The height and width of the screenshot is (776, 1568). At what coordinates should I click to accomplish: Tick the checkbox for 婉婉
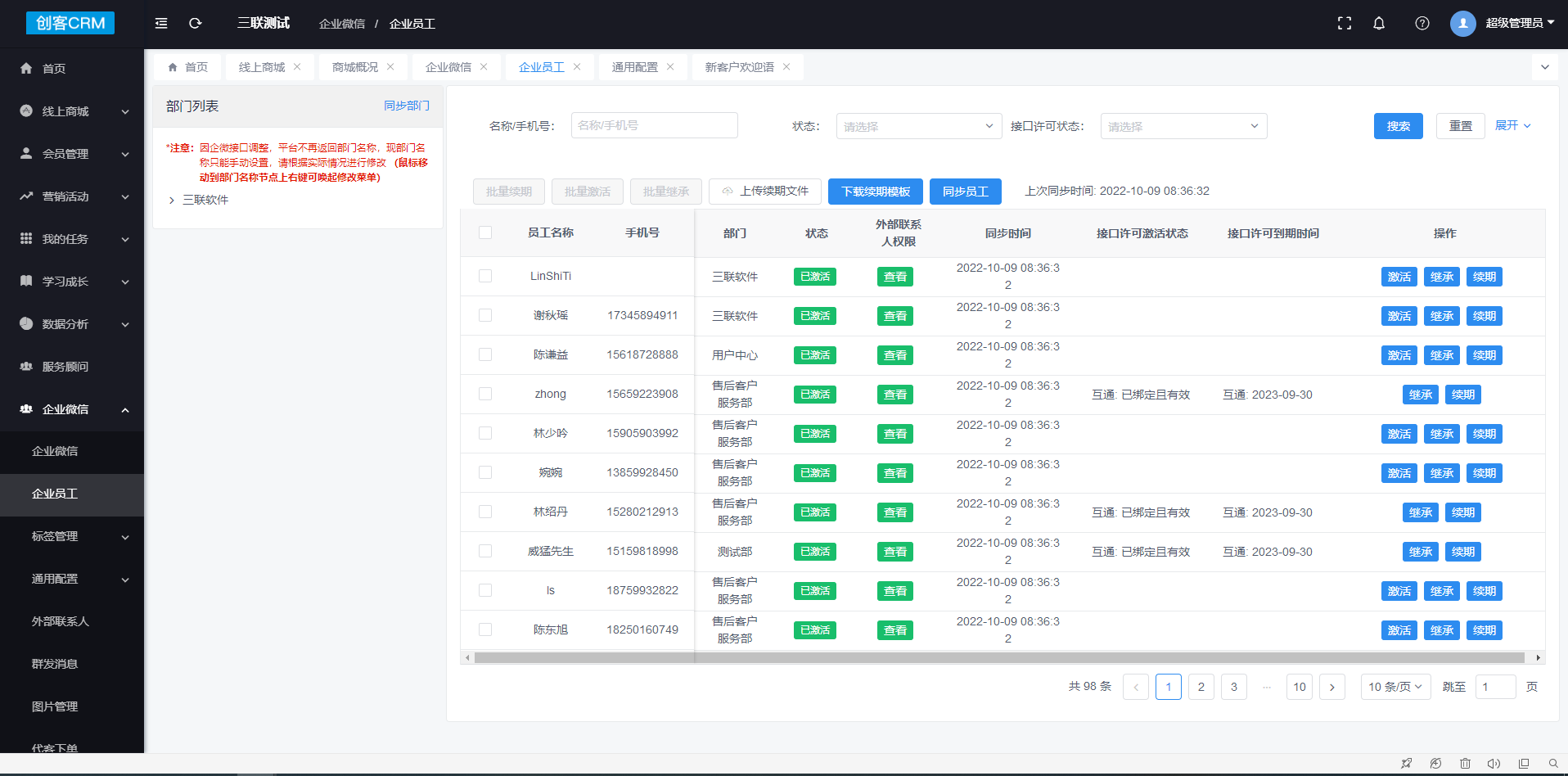pyautogui.click(x=485, y=472)
